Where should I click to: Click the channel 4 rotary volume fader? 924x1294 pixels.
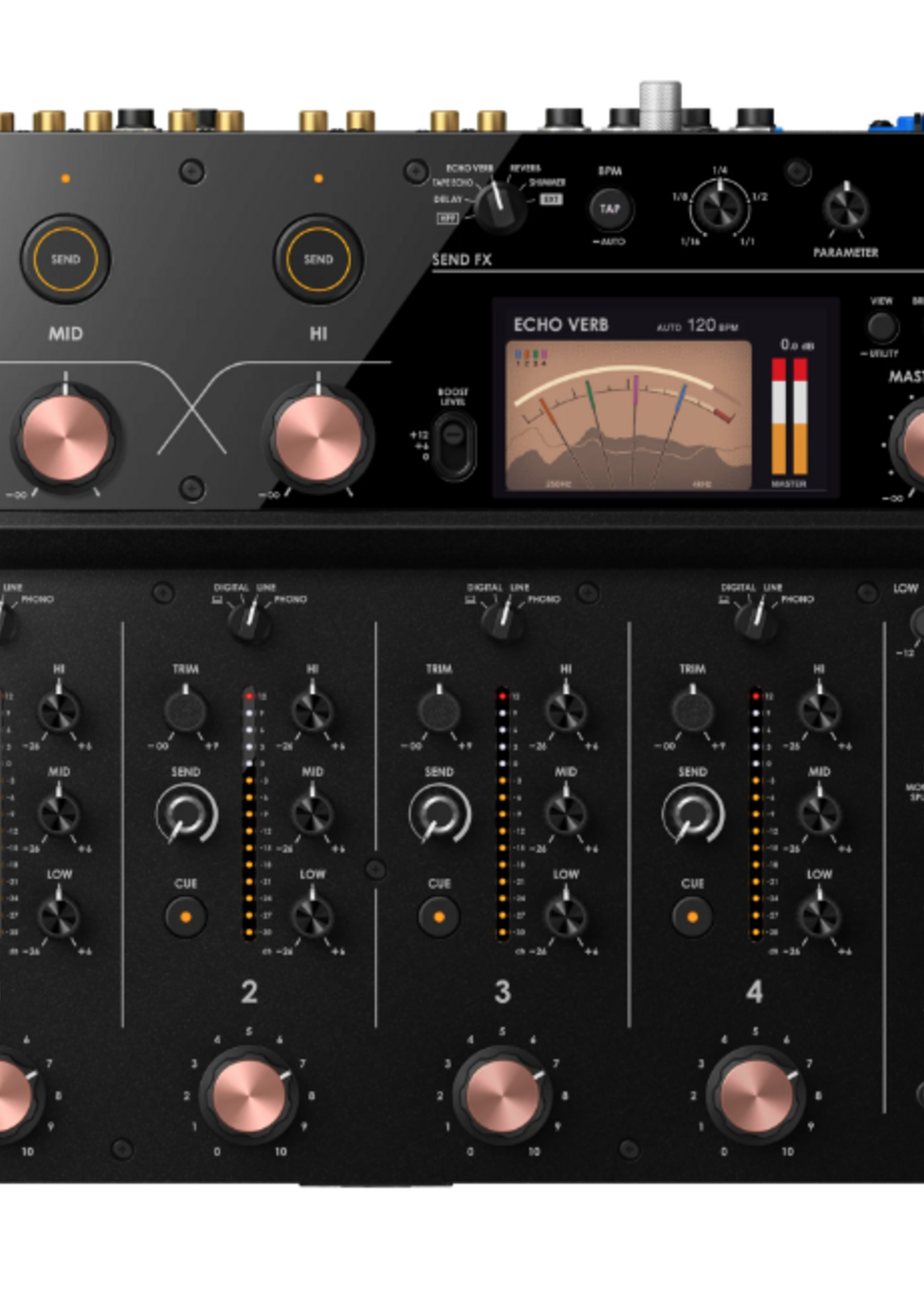point(755,1096)
